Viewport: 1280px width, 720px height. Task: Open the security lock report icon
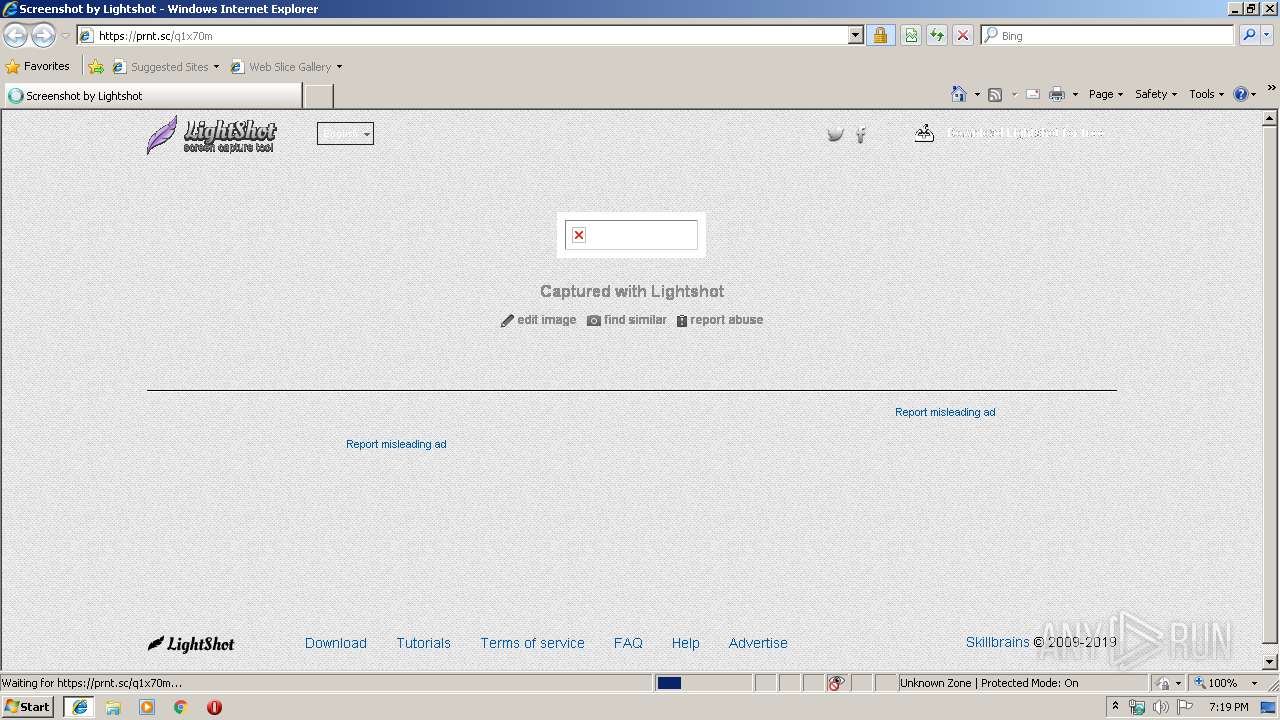[880, 35]
